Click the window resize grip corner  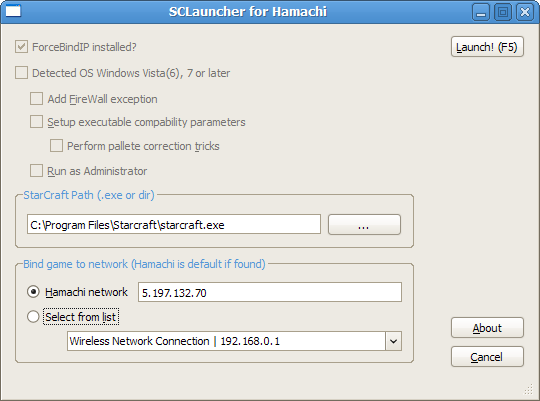tap(528, 390)
